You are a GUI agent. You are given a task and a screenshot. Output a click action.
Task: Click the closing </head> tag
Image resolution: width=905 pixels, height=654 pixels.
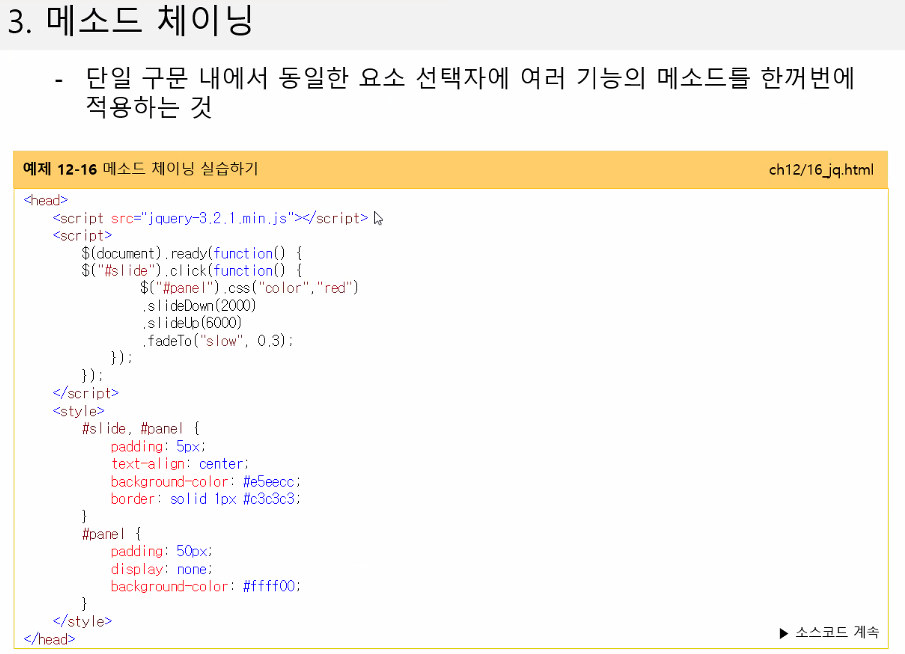point(49,640)
